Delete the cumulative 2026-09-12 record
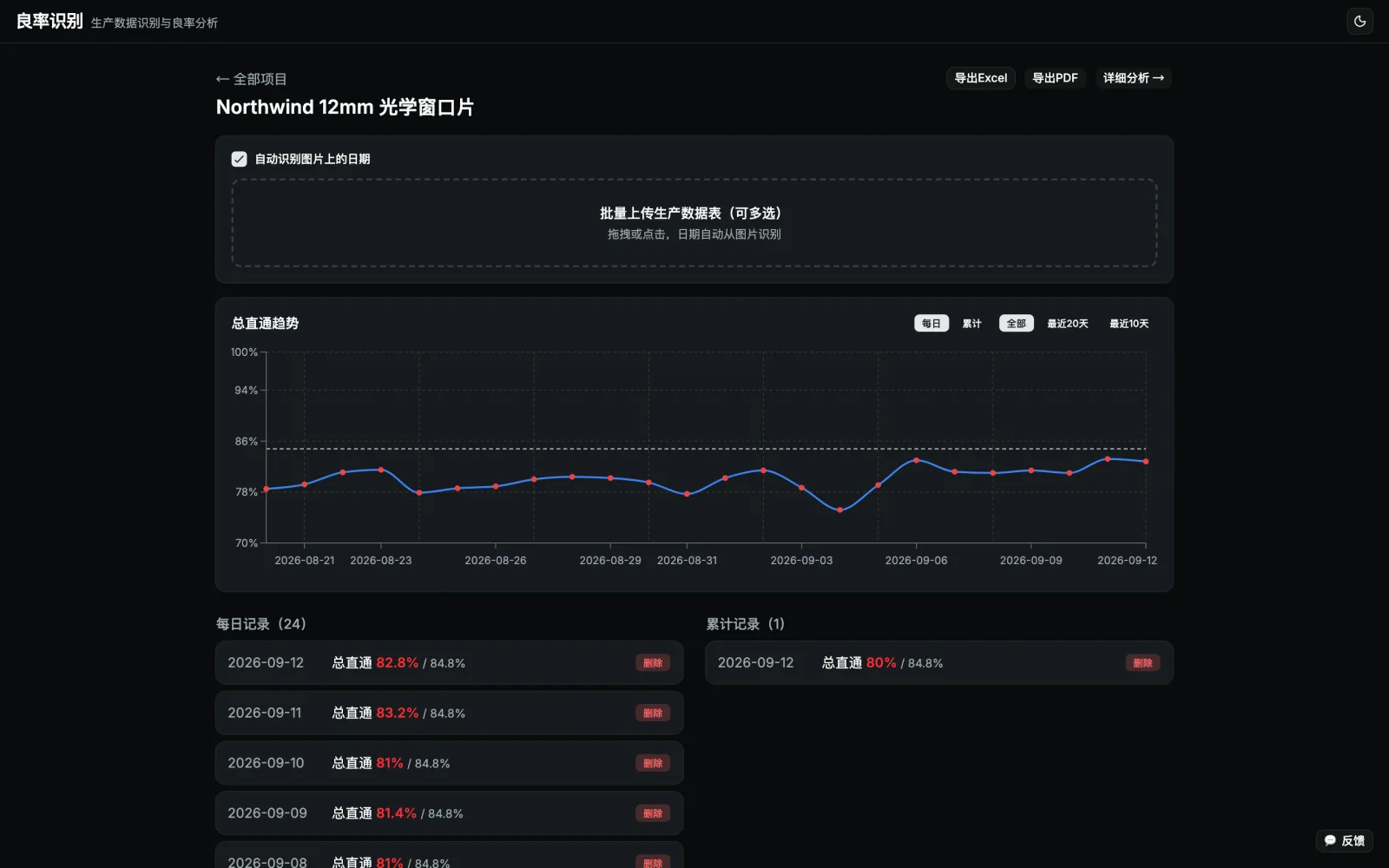This screenshot has height=868, width=1389. pyautogui.click(x=1142, y=663)
